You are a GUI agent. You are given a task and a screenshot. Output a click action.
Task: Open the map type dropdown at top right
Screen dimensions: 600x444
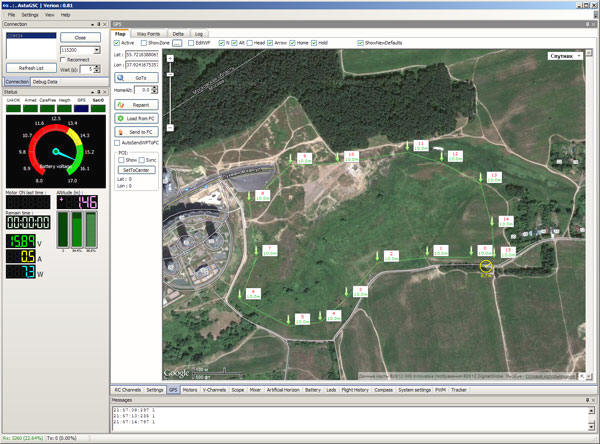[x=566, y=56]
